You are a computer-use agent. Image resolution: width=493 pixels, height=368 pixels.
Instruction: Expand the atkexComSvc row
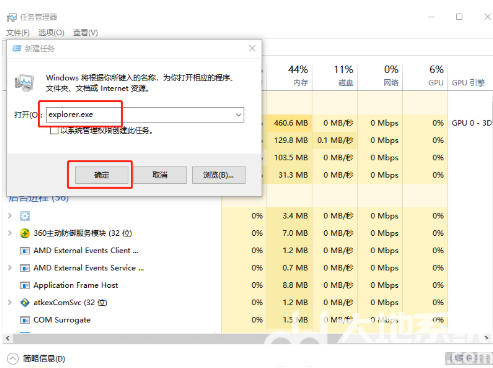[x=10, y=303]
